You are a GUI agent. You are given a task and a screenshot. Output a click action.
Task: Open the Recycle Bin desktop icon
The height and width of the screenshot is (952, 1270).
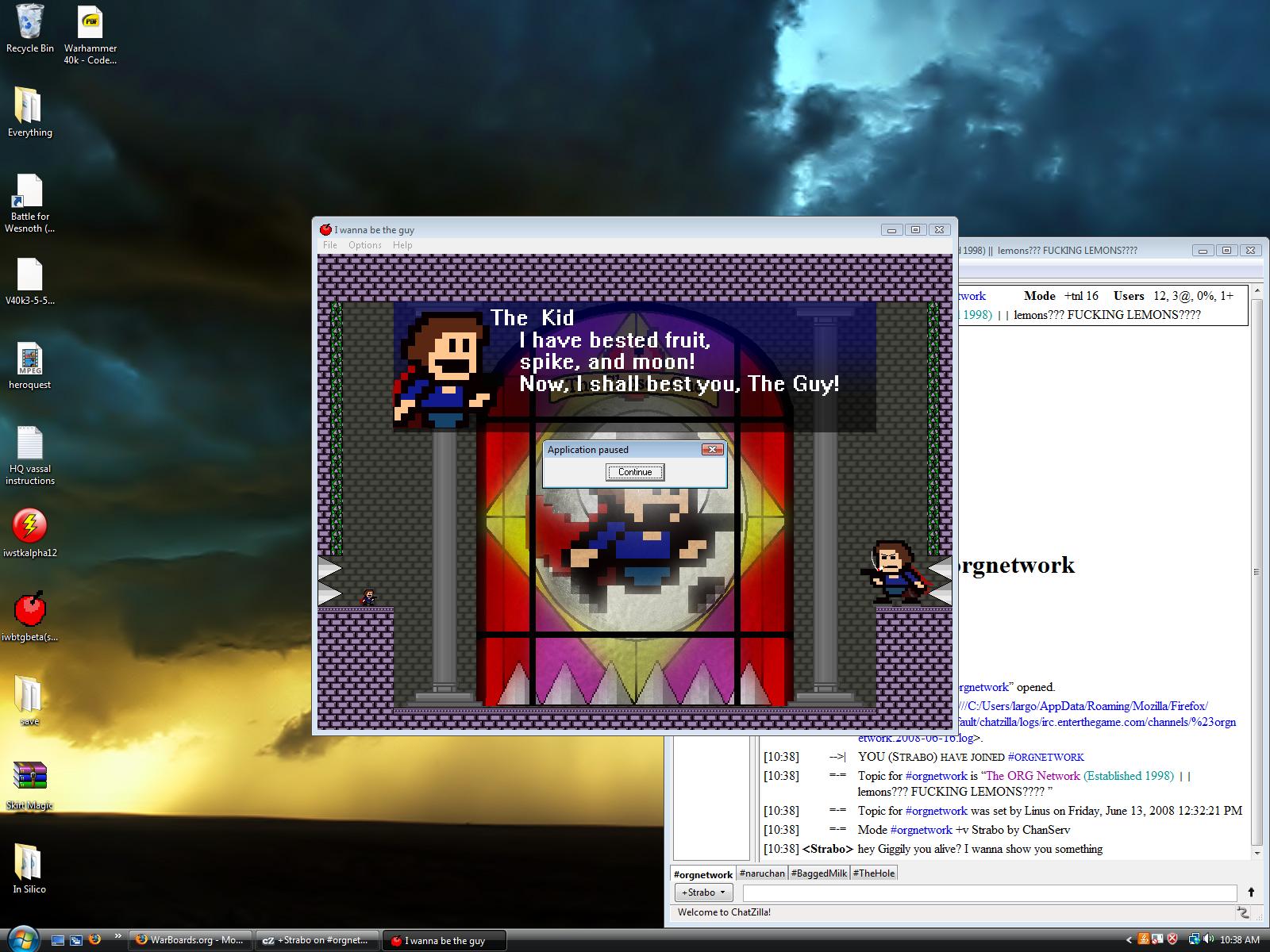29,29
